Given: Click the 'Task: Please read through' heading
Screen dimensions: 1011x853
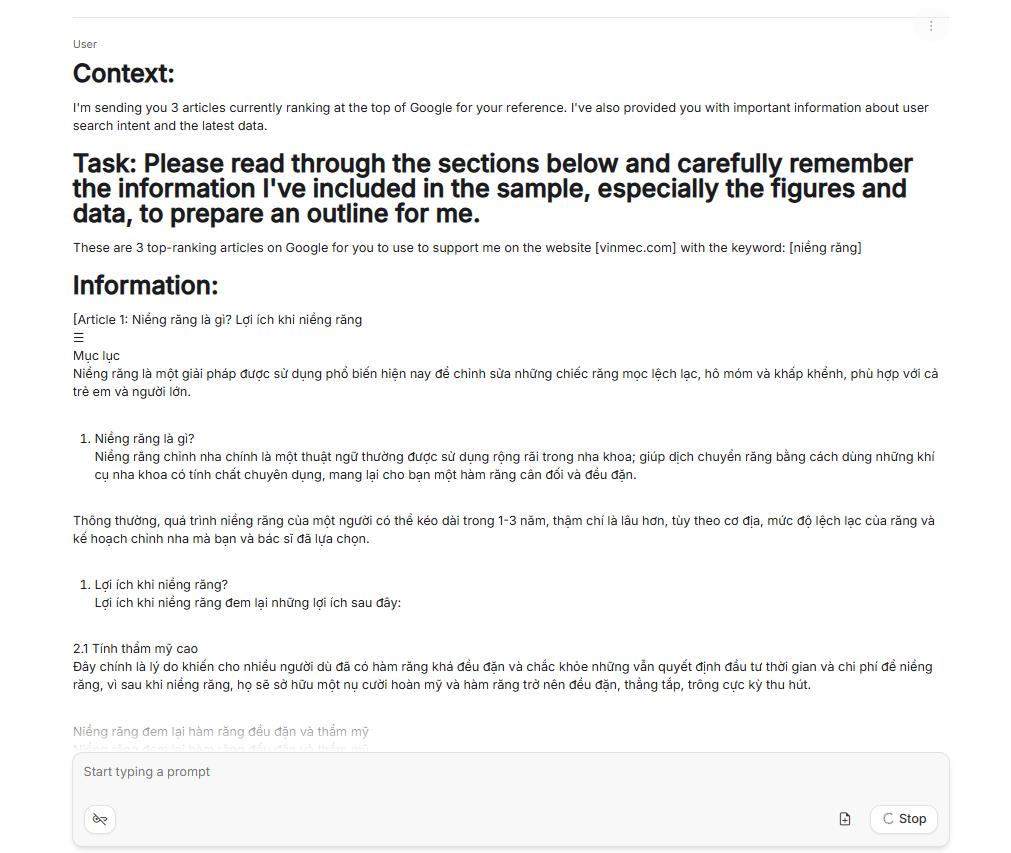Looking at the screenshot, I should 492,188.
